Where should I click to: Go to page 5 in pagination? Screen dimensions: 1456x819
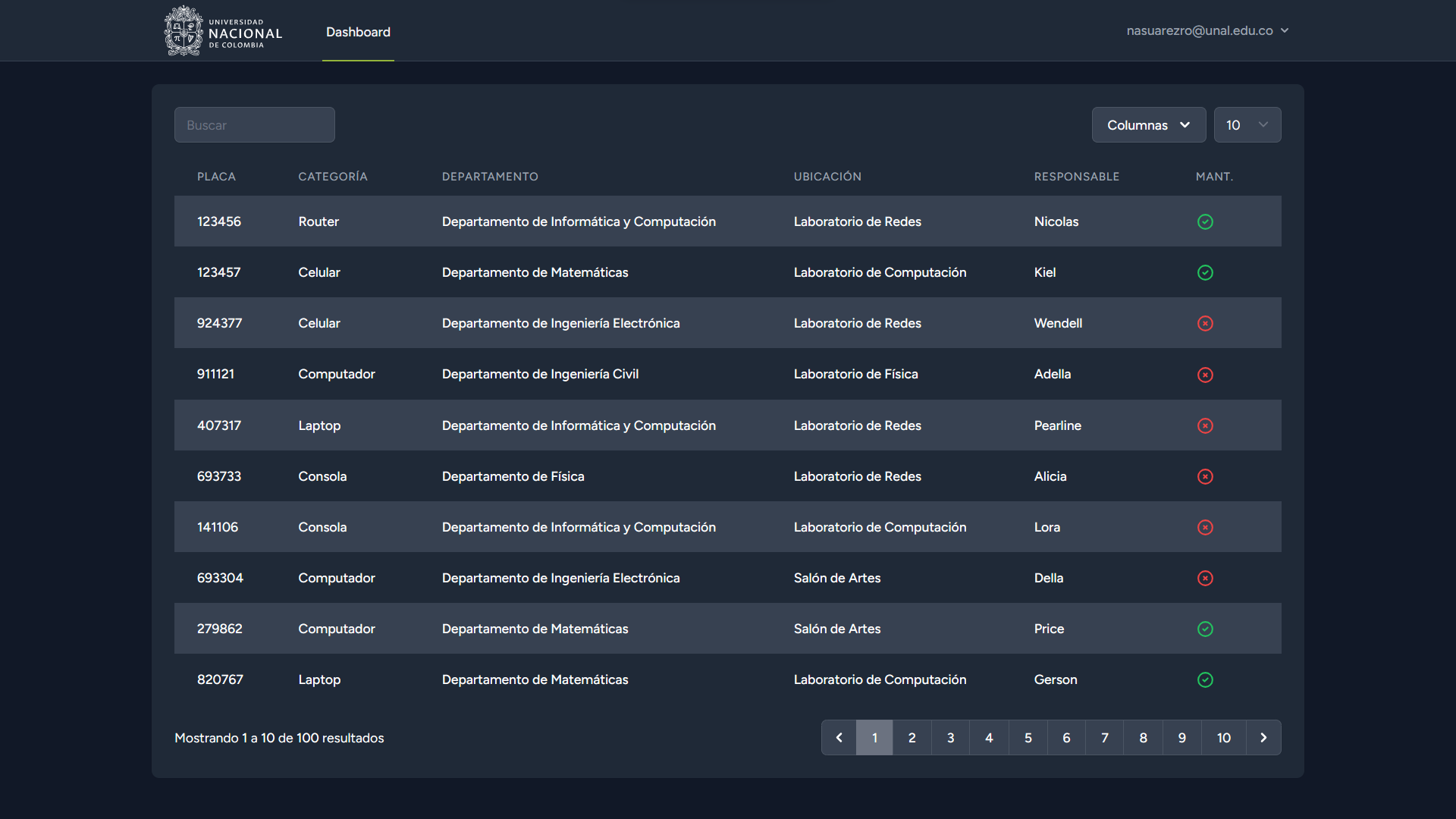click(1028, 737)
